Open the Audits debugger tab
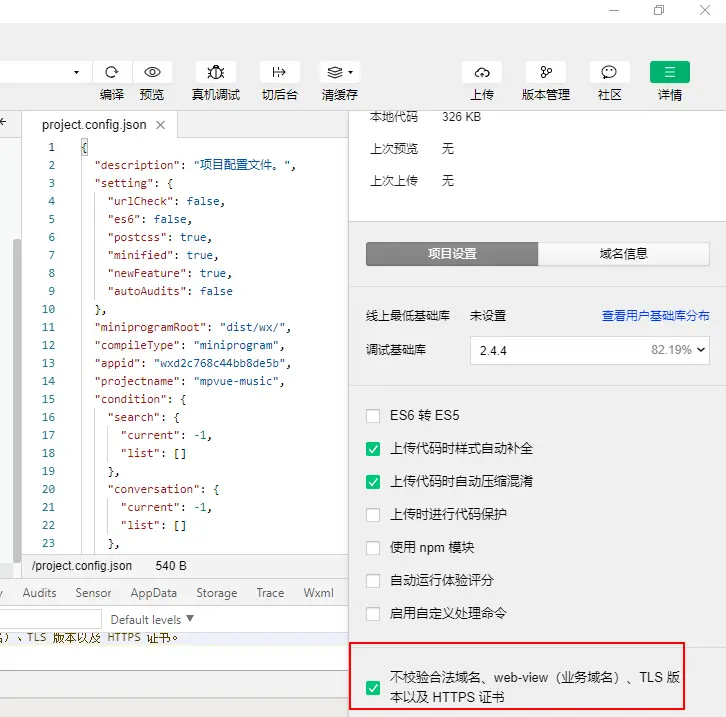This screenshot has width=726, height=717. [39, 593]
